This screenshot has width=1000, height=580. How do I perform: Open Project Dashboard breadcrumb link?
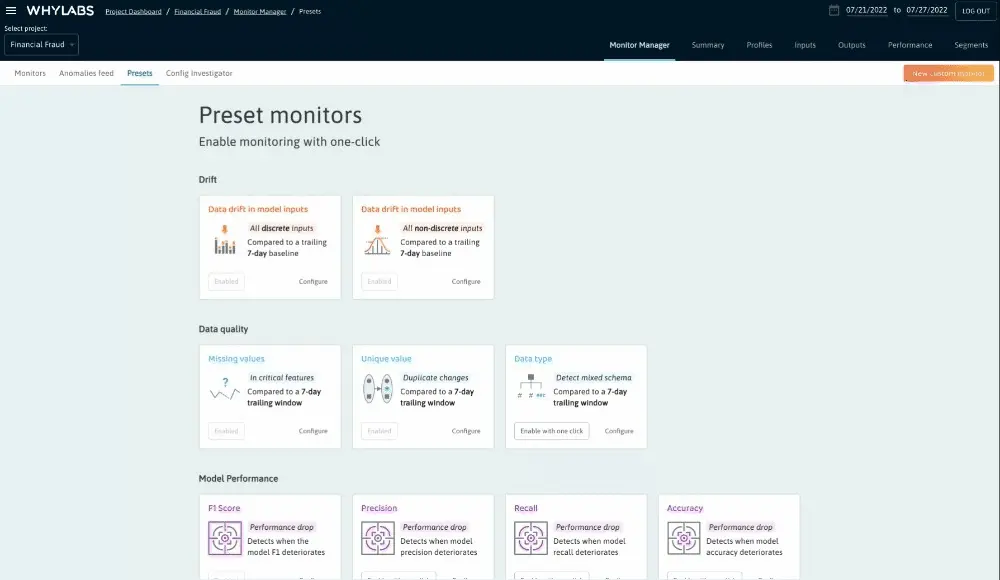pyautogui.click(x=133, y=11)
